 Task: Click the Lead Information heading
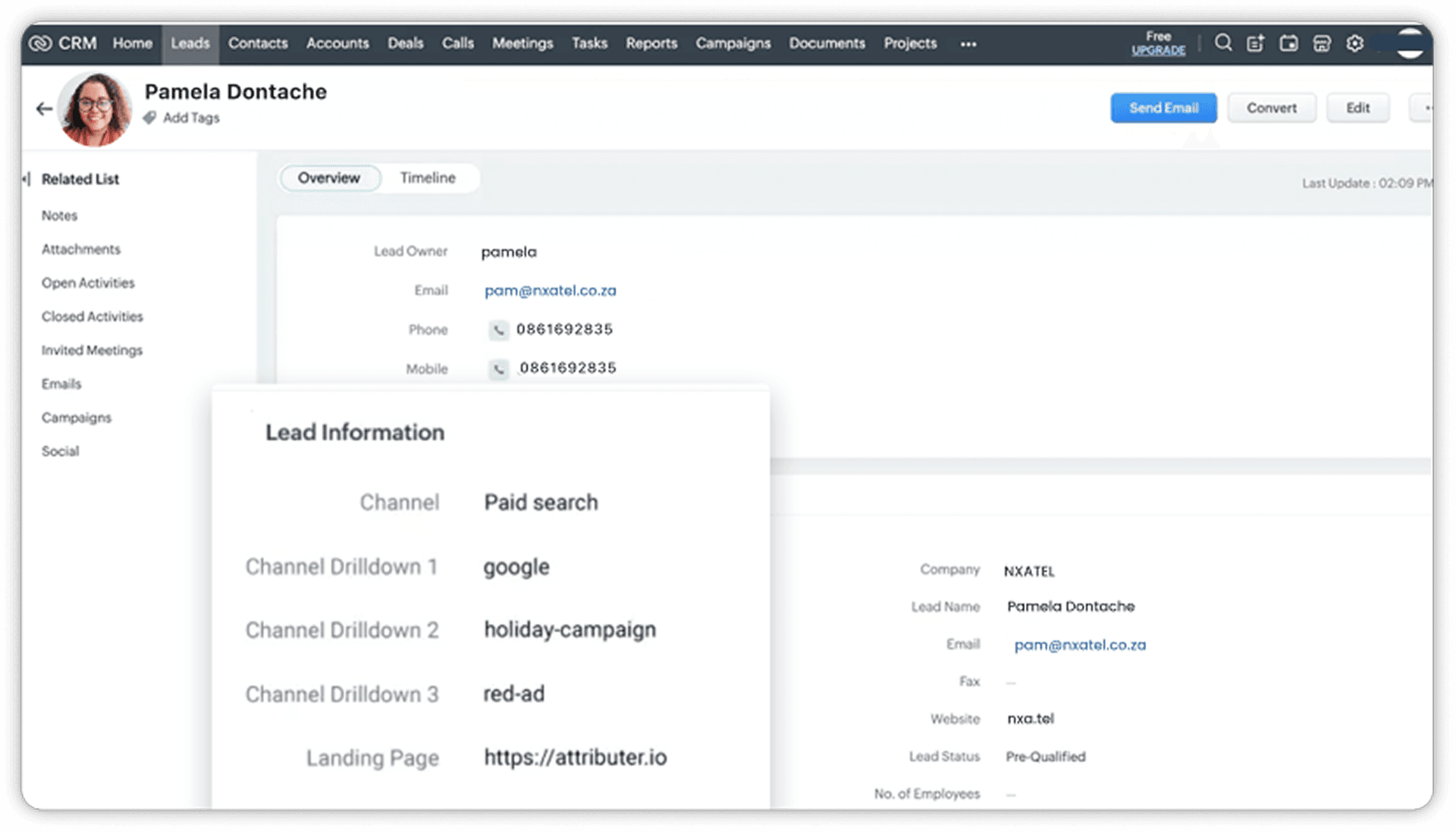pyautogui.click(x=355, y=432)
